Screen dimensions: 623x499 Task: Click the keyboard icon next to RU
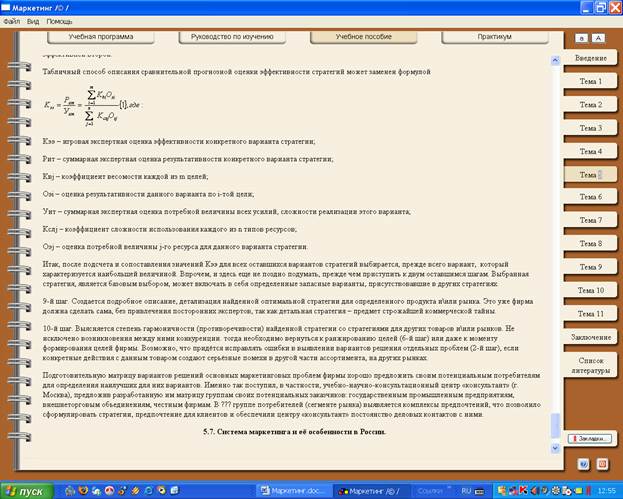pos(480,492)
